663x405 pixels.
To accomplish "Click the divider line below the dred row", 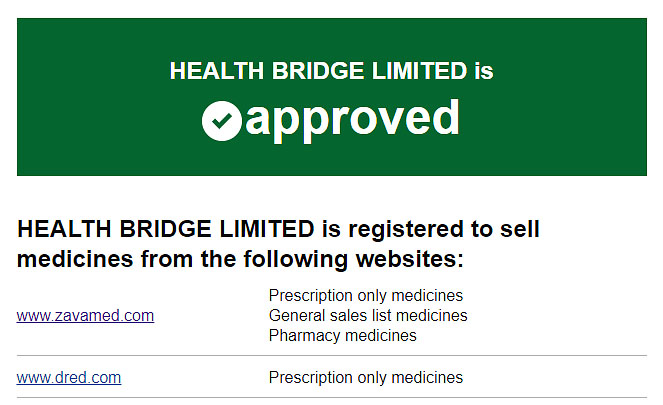I will 331,398.
